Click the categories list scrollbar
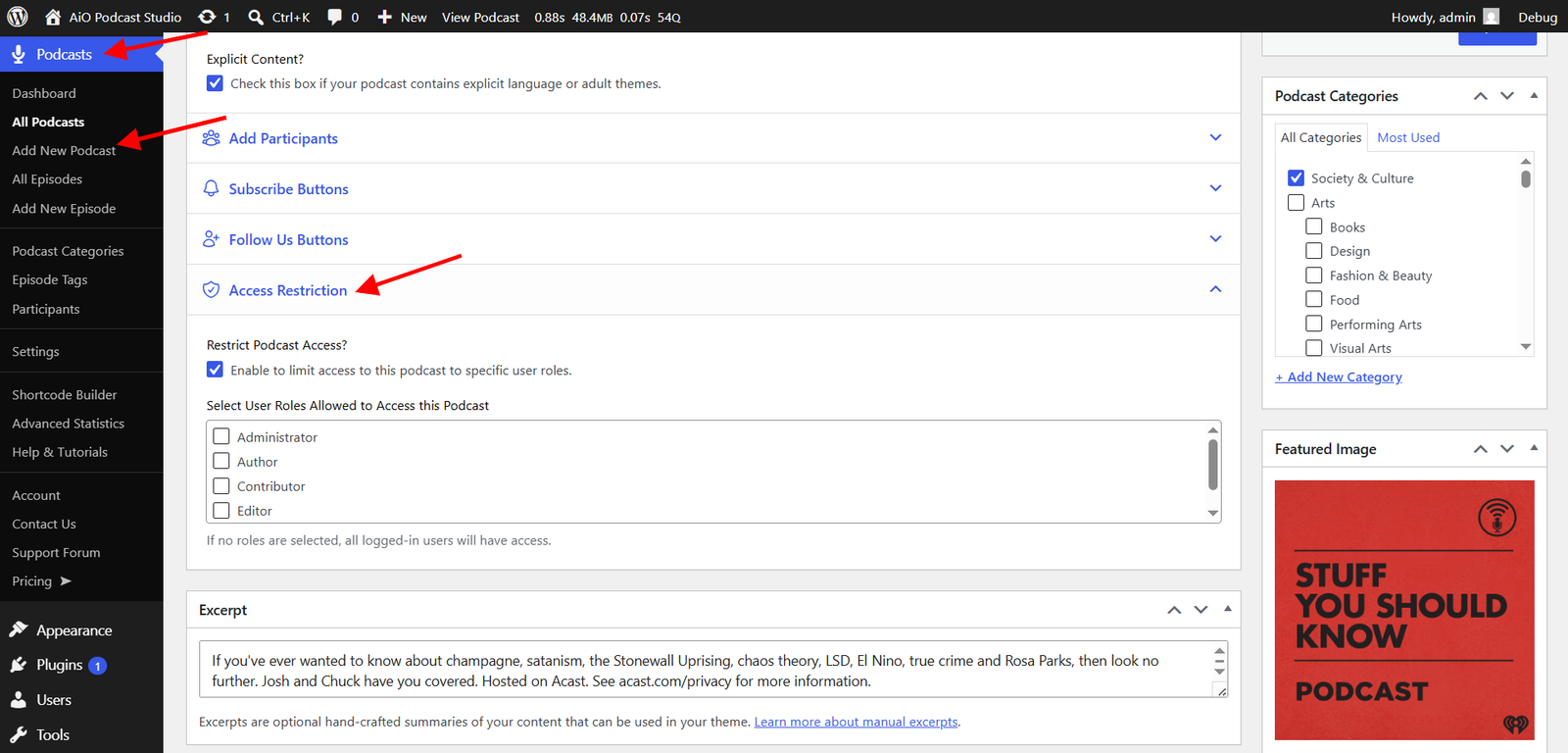Image resolution: width=1568 pixels, height=753 pixels. (x=1526, y=178)
